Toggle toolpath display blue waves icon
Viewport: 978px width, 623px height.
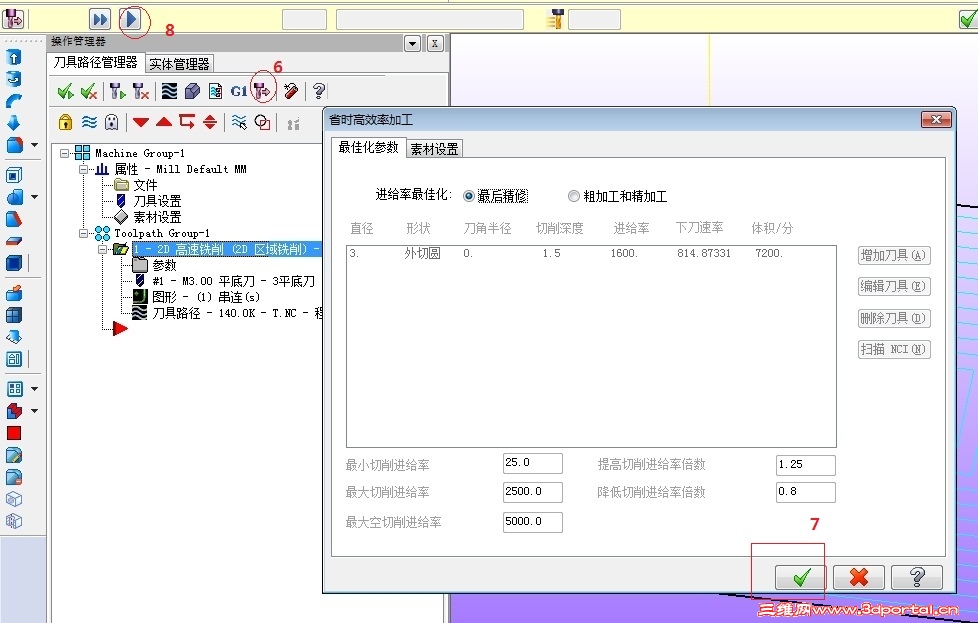pos(89,122)
